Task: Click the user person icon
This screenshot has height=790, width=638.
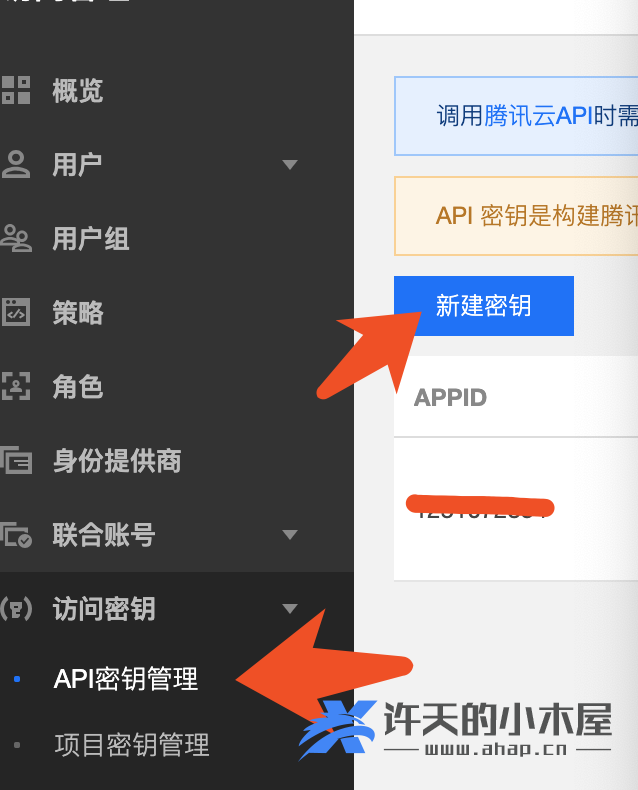Action: (16, 164)
